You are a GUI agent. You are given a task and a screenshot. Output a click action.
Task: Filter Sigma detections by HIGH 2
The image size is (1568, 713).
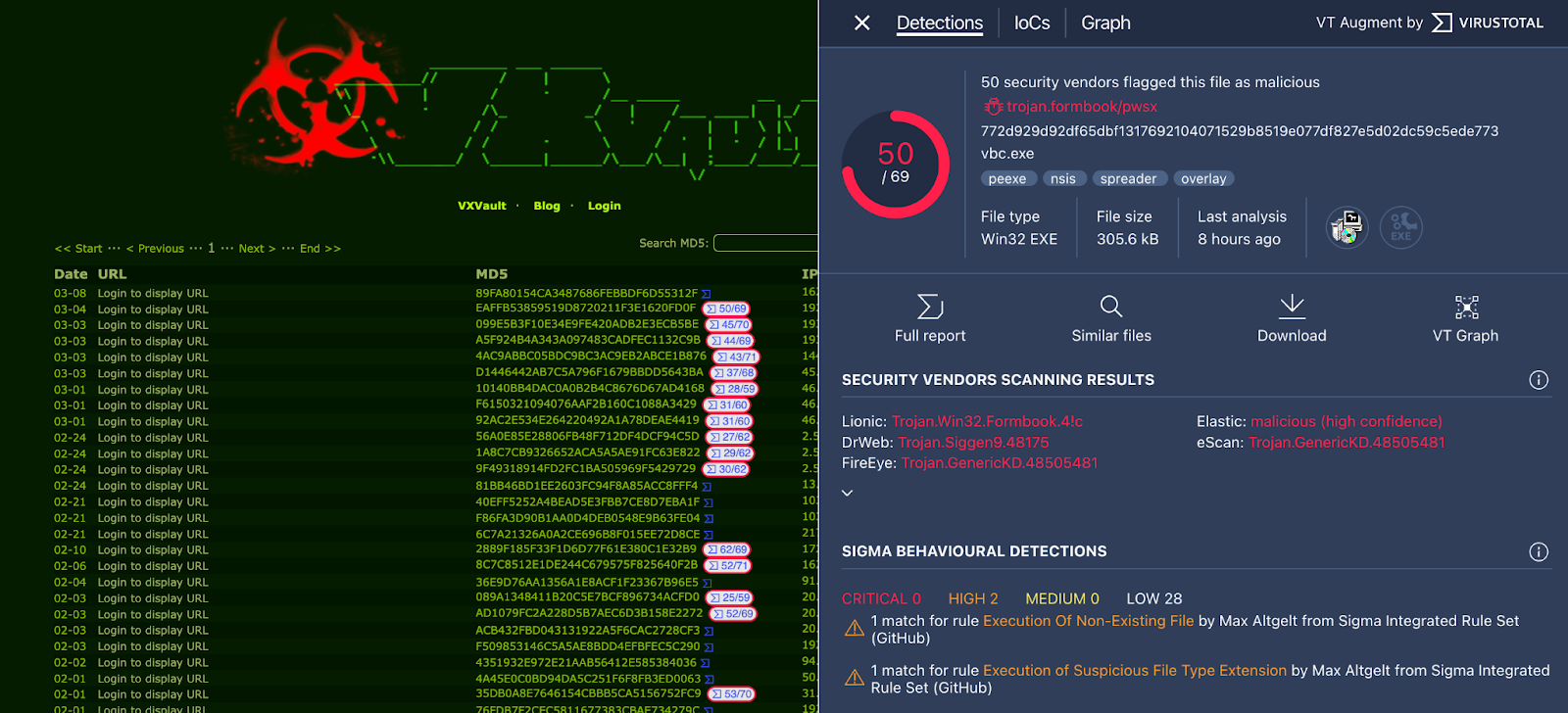tap(973, 598)
